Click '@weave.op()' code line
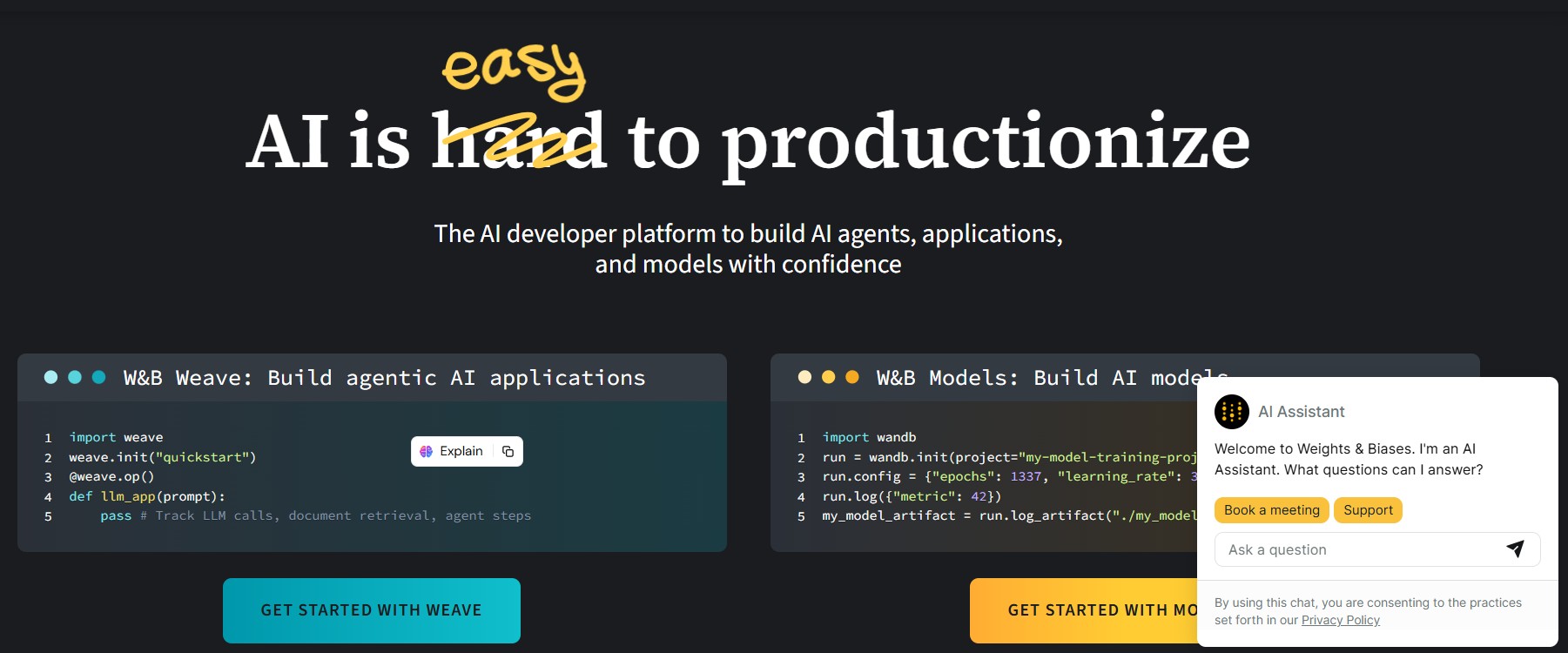This screenshot has height=653, width=1568. pyautogui.click(x=111, y=476)
